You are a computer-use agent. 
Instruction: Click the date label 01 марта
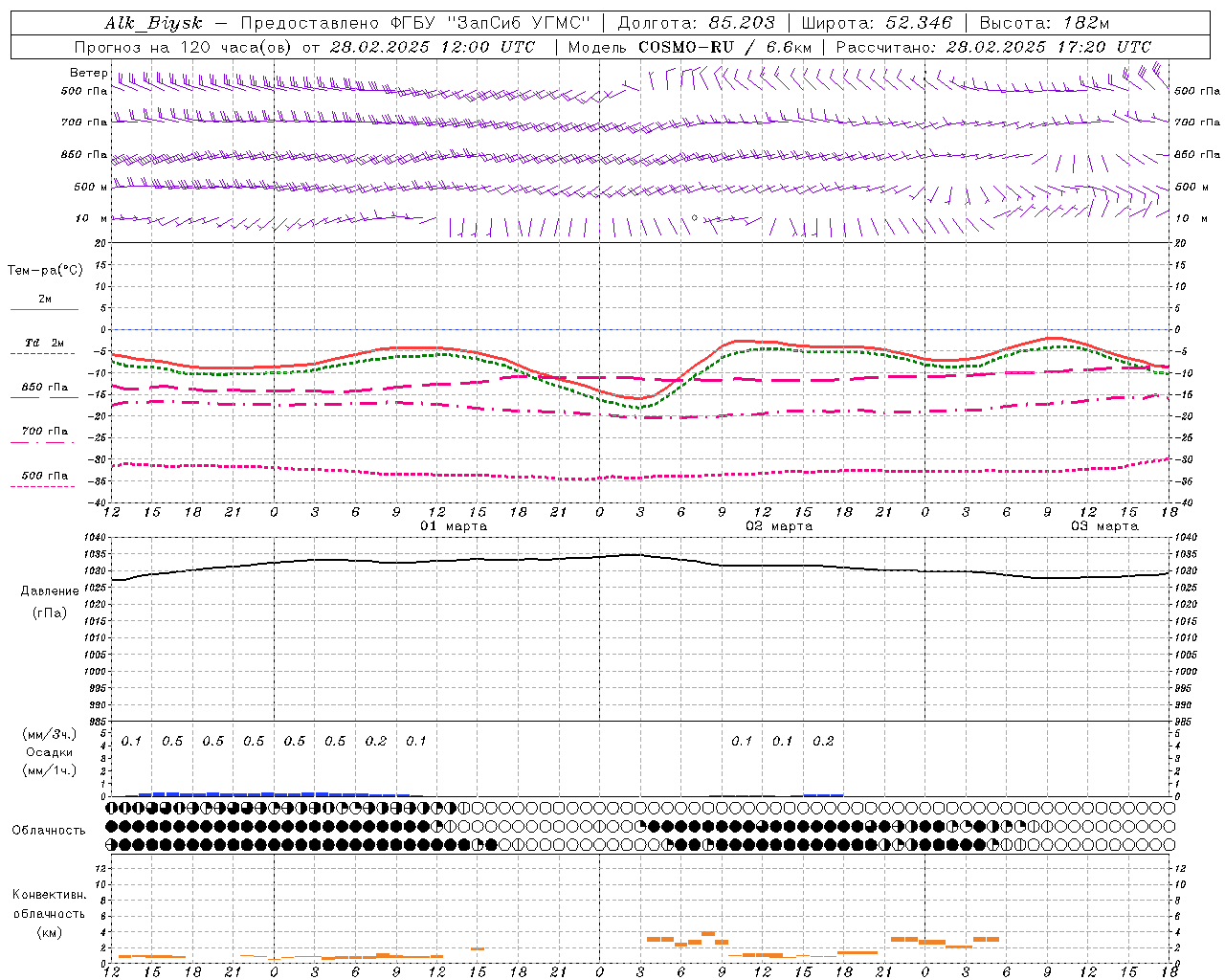(454, 526)
